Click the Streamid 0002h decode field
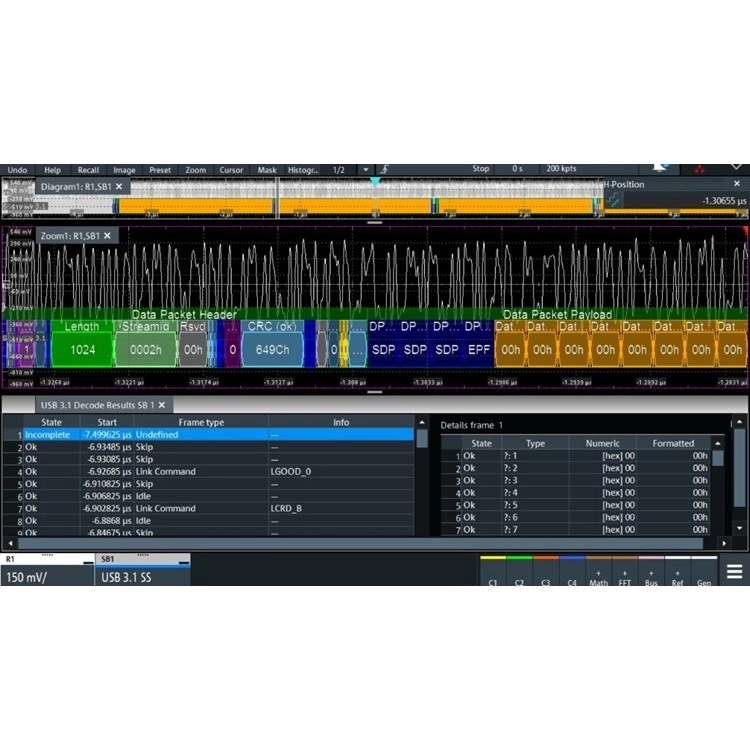750x750 pixels. tap(146, 343)
